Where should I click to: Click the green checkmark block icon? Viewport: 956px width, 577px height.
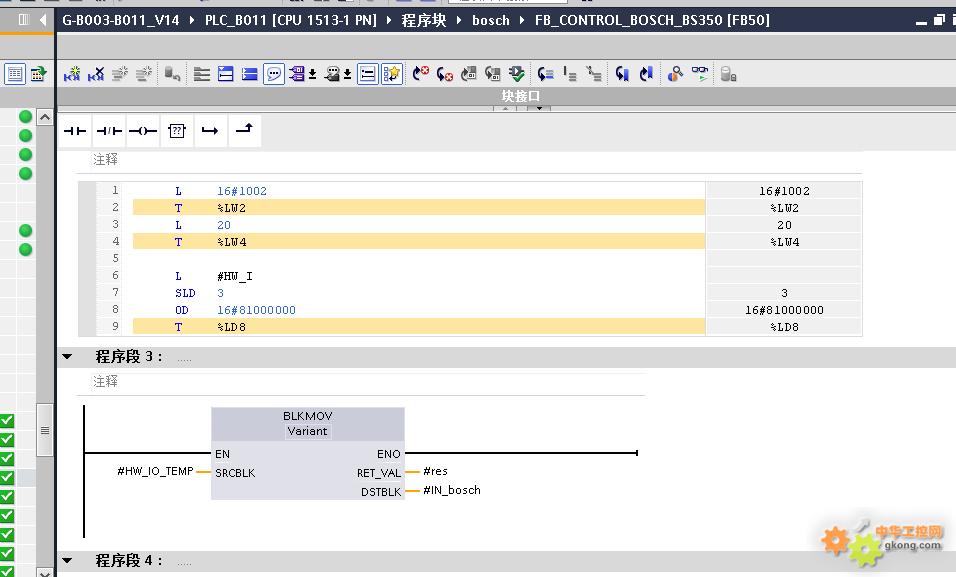coord(516,74)
